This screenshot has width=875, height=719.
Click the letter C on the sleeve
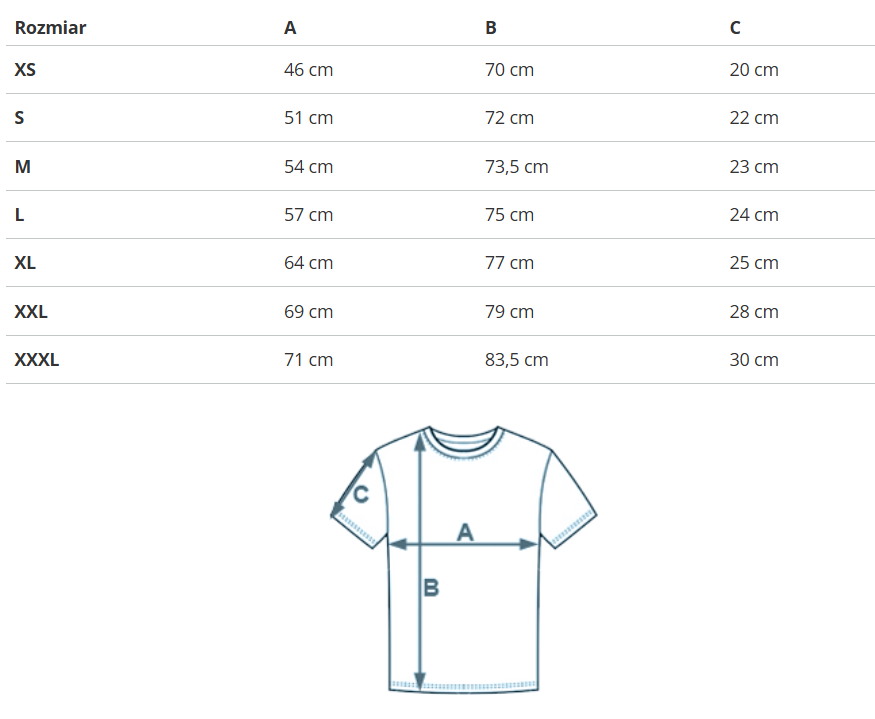pyautogui.click(x=361, y=494)
